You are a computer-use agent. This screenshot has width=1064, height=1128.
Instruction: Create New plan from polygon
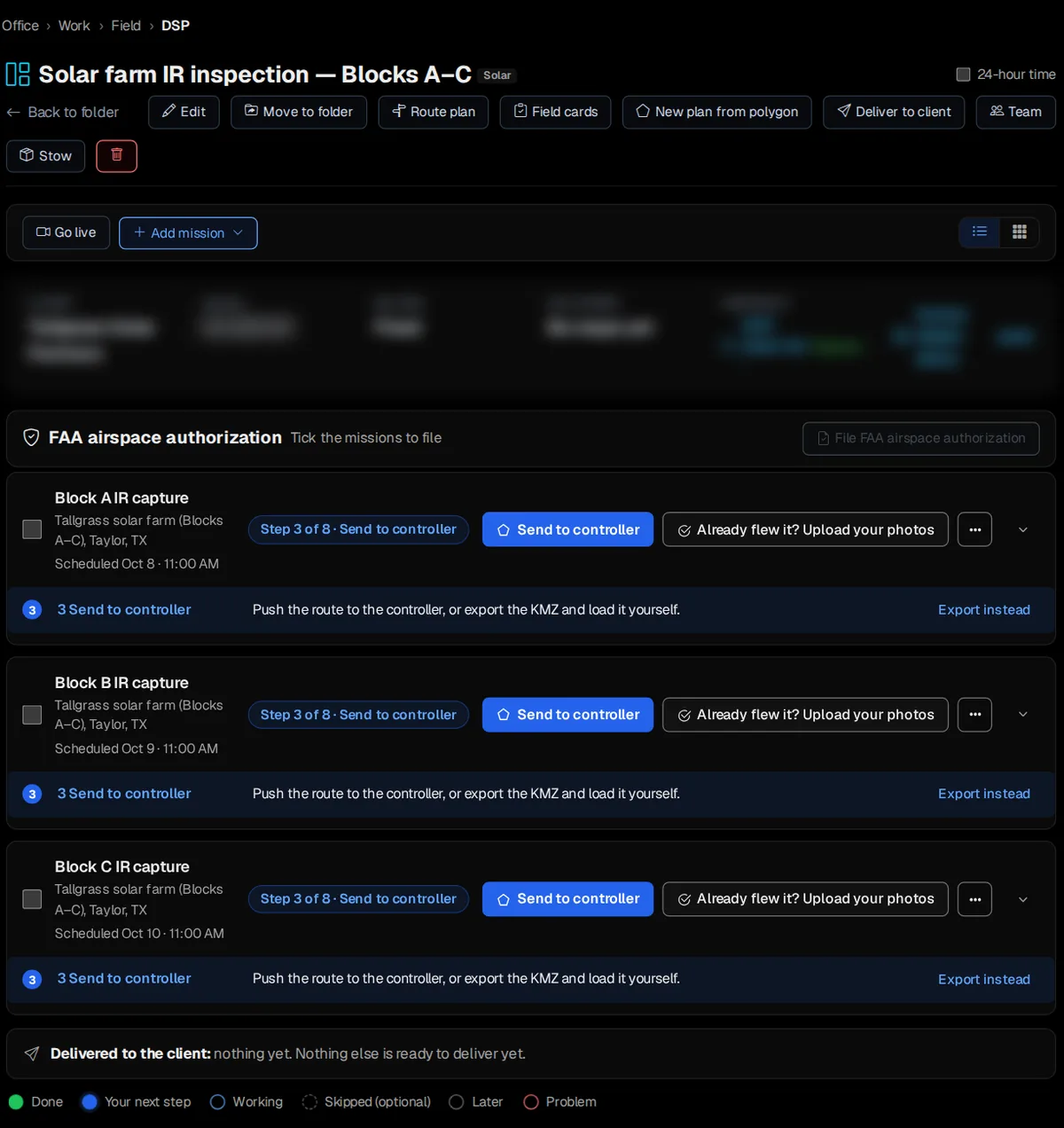click(x=716, y=112)
